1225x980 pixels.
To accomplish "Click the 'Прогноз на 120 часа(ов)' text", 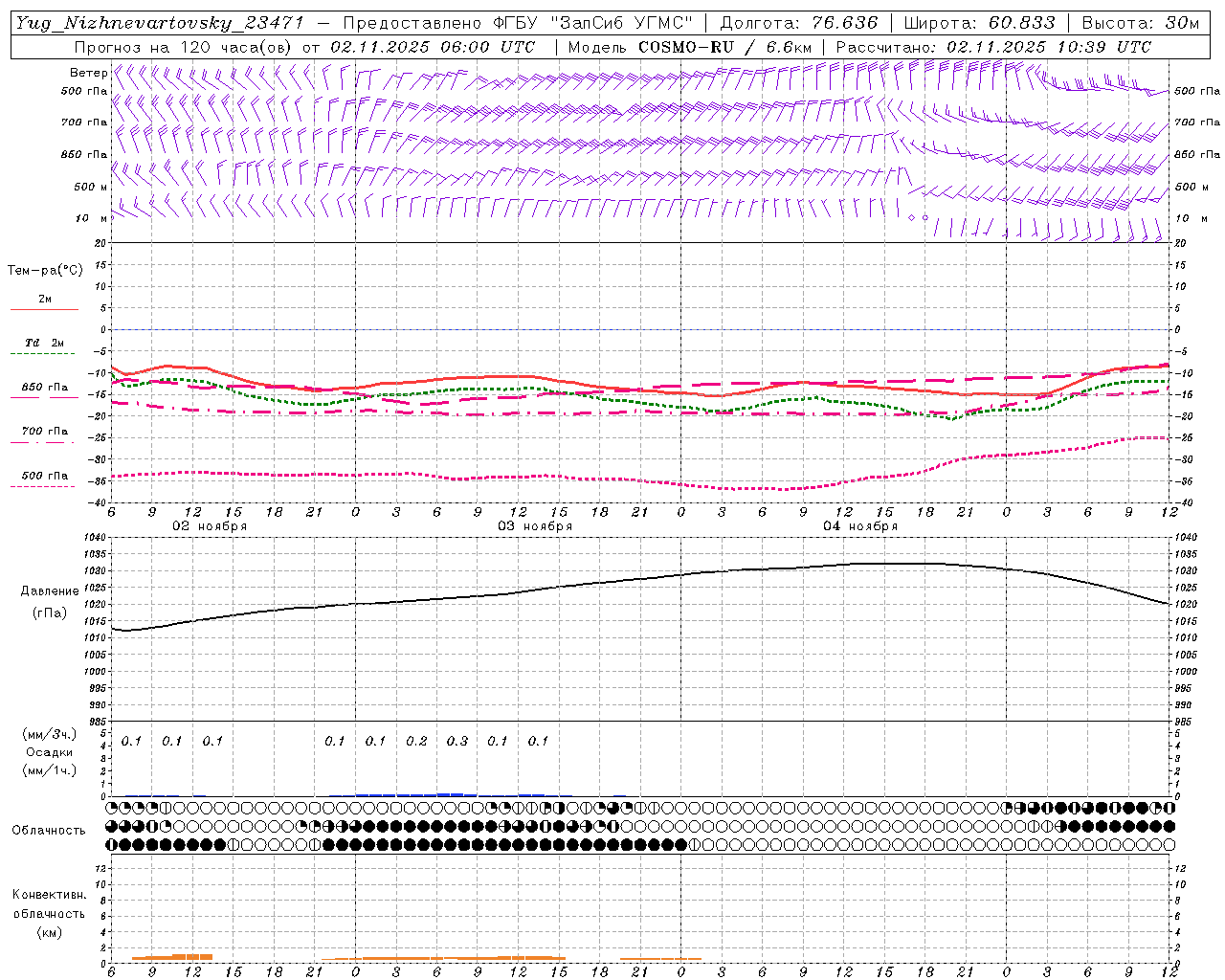I will 185,47.
